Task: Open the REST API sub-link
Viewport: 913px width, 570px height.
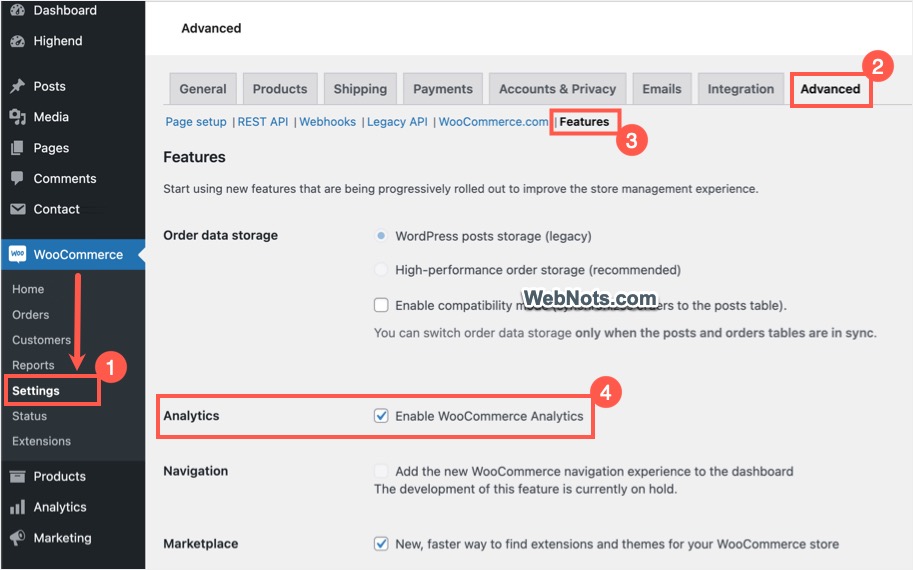Action: [263, 122]
